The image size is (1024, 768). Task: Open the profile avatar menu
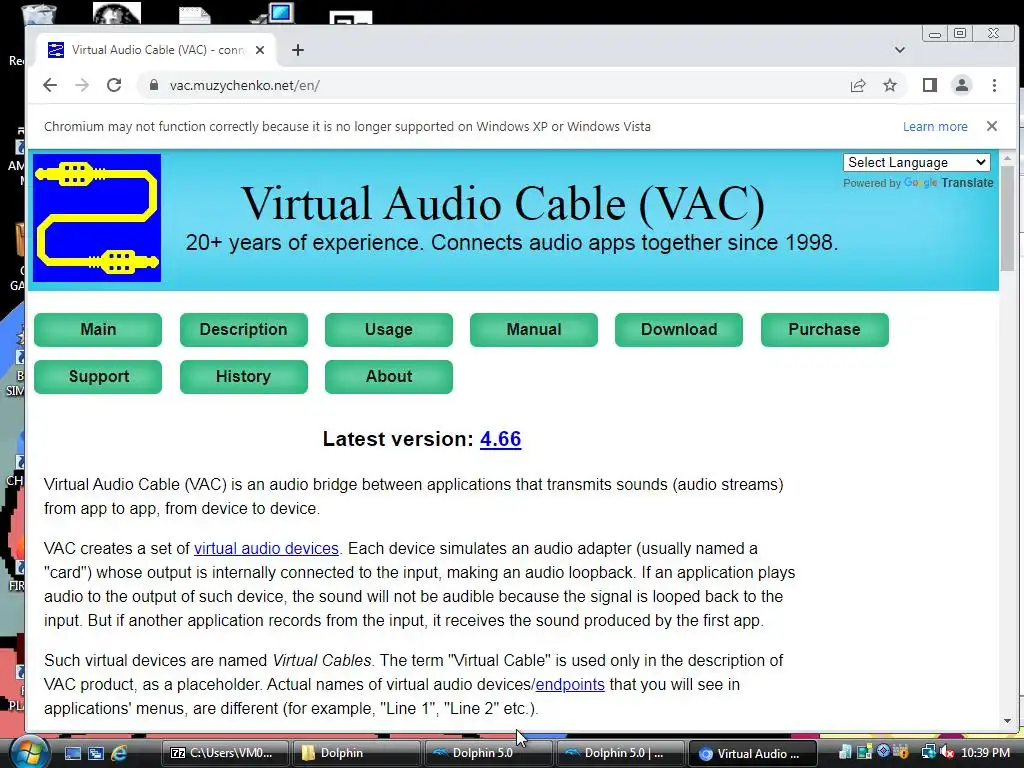pyautogui.click(x=962, y=85)
